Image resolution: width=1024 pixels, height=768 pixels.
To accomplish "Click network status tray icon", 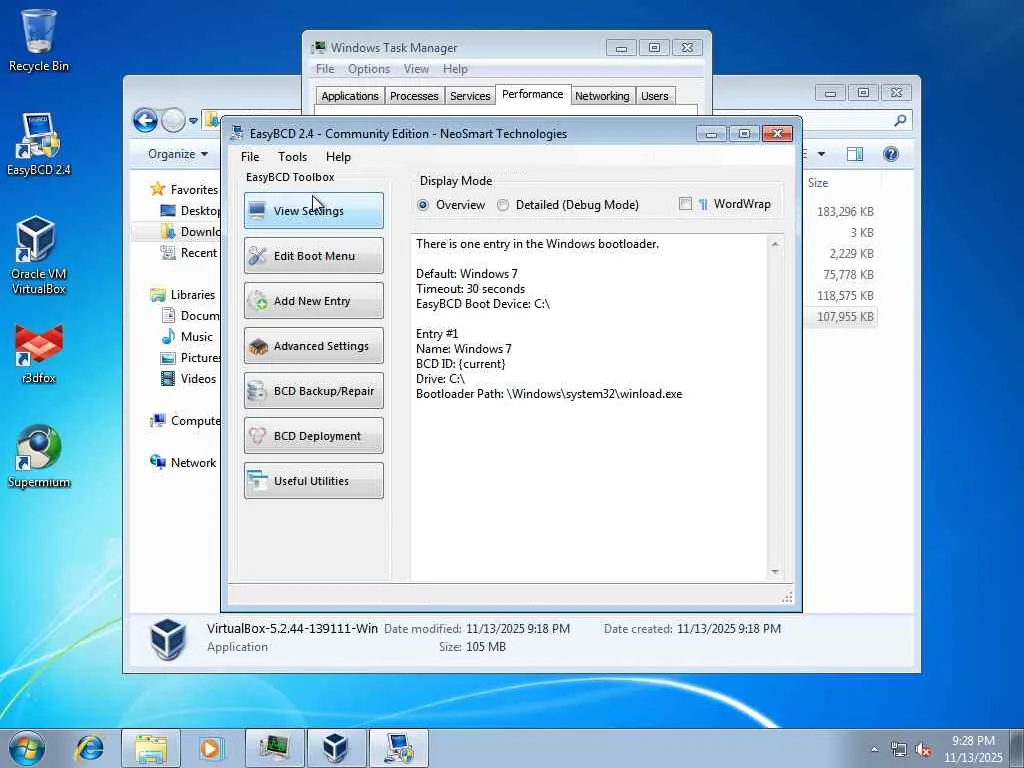I will (899, 750).
